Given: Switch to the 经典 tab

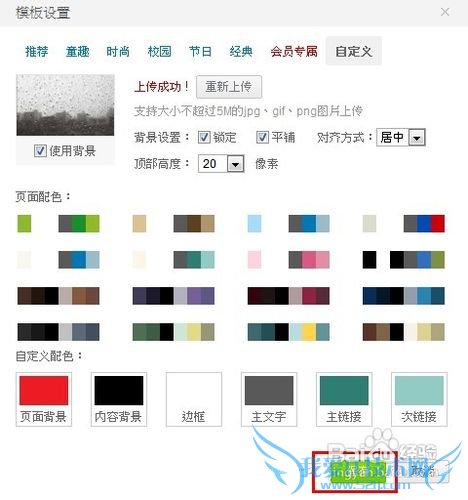Looking at the screenshot, I should tap(241, 52).
